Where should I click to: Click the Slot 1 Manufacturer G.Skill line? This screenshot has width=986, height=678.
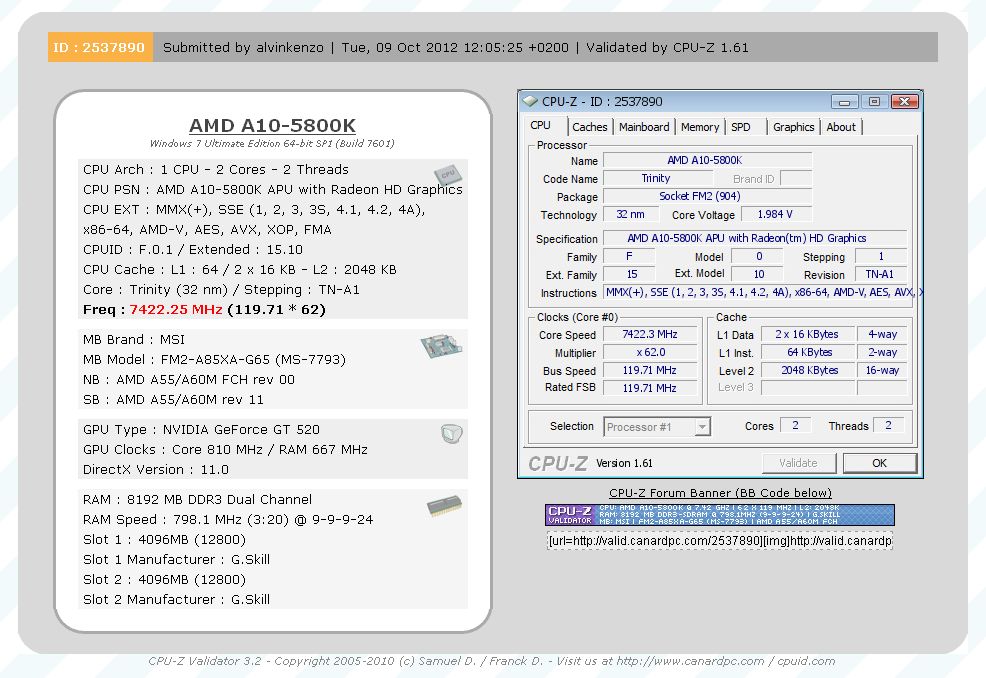click(x=177, y=560)
